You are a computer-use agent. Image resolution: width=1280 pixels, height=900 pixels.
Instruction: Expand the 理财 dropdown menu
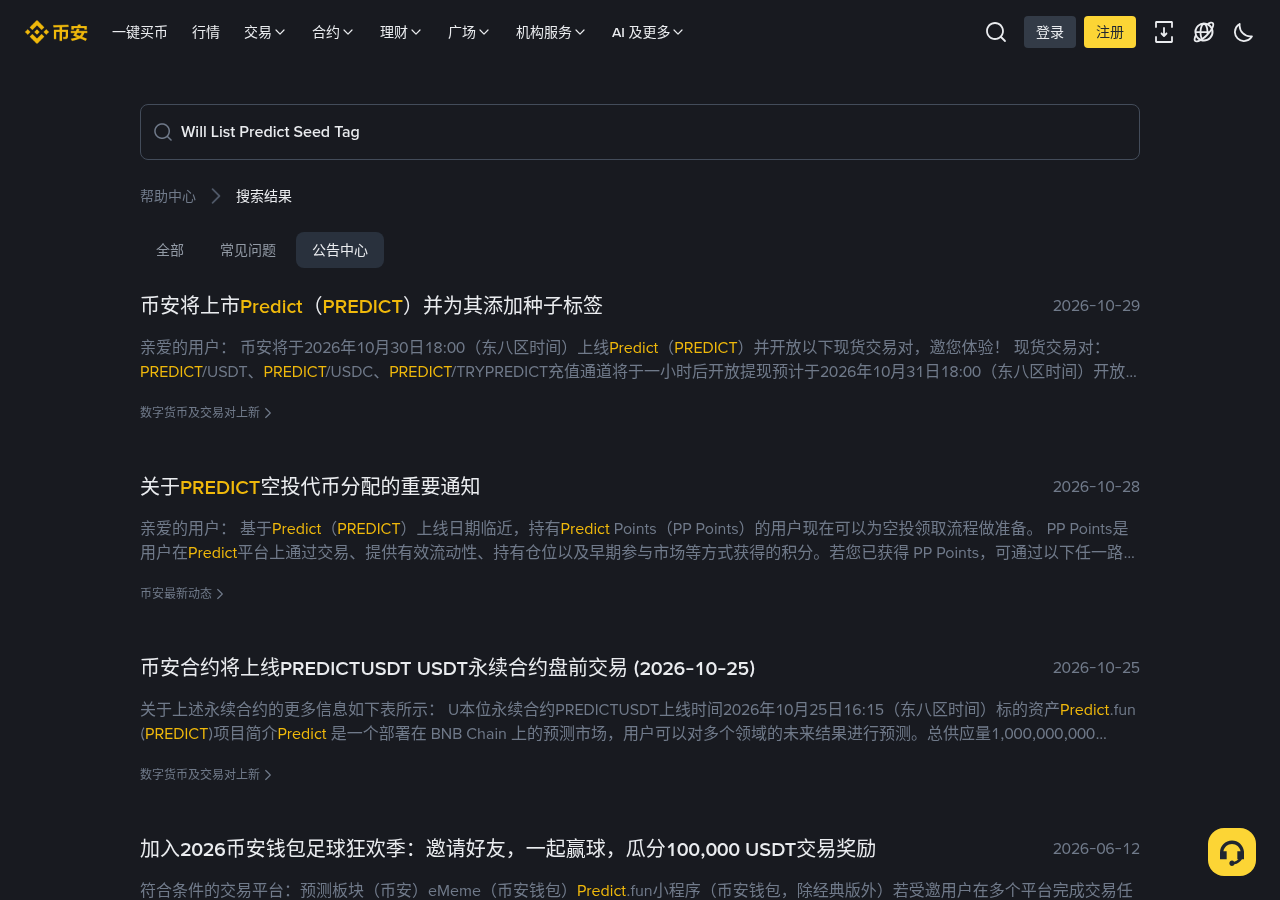(x=401, y=32)
